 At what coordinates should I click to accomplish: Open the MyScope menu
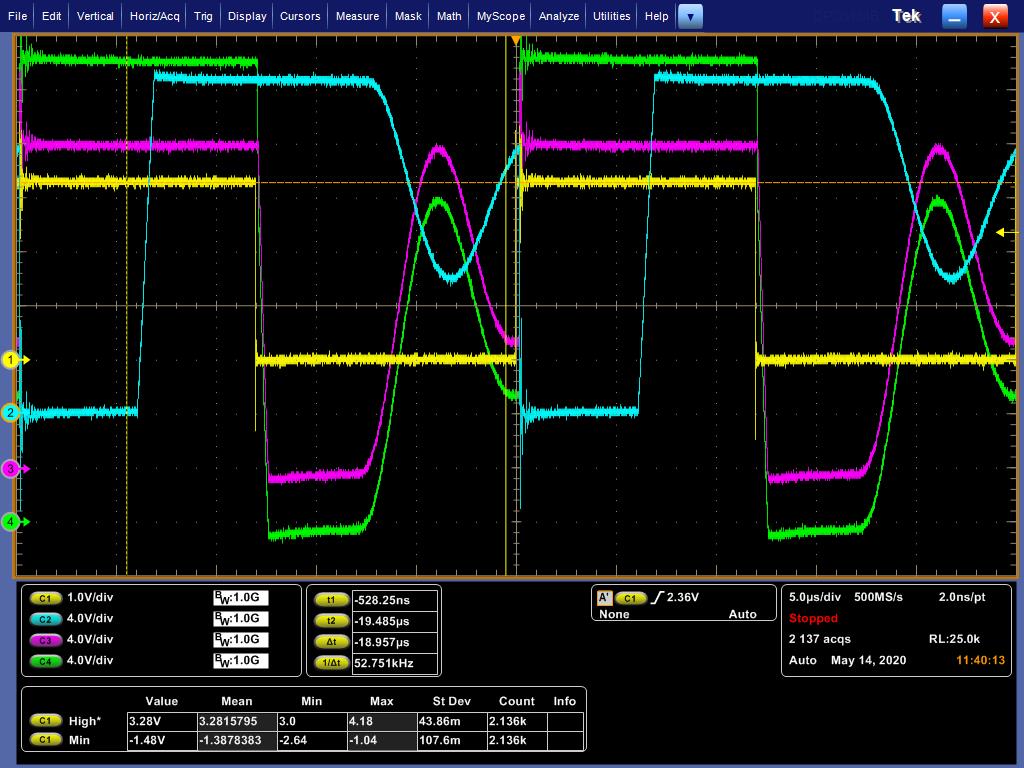point(500,16)
